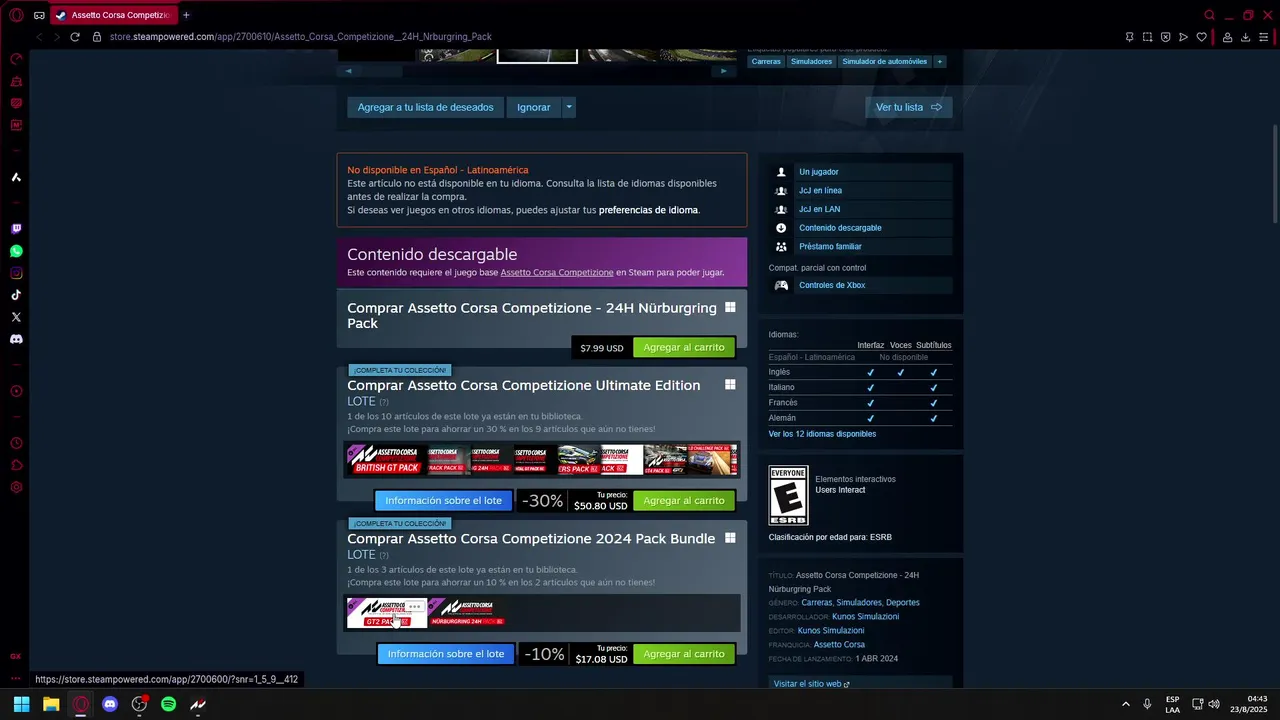Screen dimensions: 1280x720
Task: Open the ad blocker shield icon
Action: click(1165, 37)
